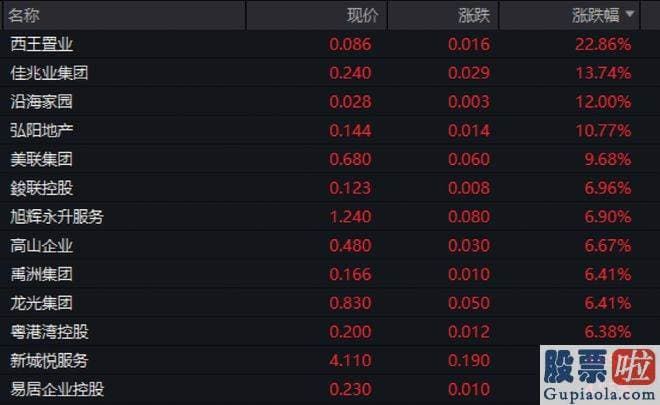Click 沿海家园 price 0.028
This screenshot has height=405, width=660.
click(x=350, y=102)
